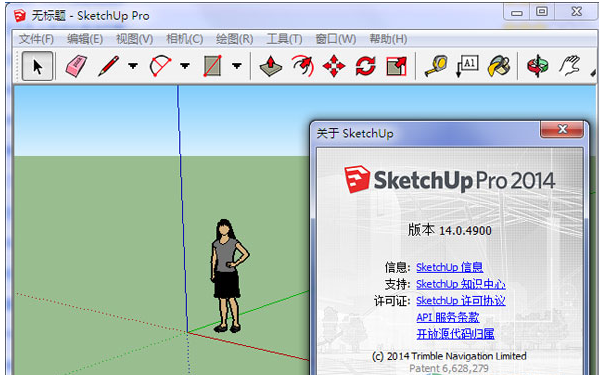The height and width of the screenshot is (375, 599).
Task: Open the 窗口(W) menu
Action: [x=336, y=39]
